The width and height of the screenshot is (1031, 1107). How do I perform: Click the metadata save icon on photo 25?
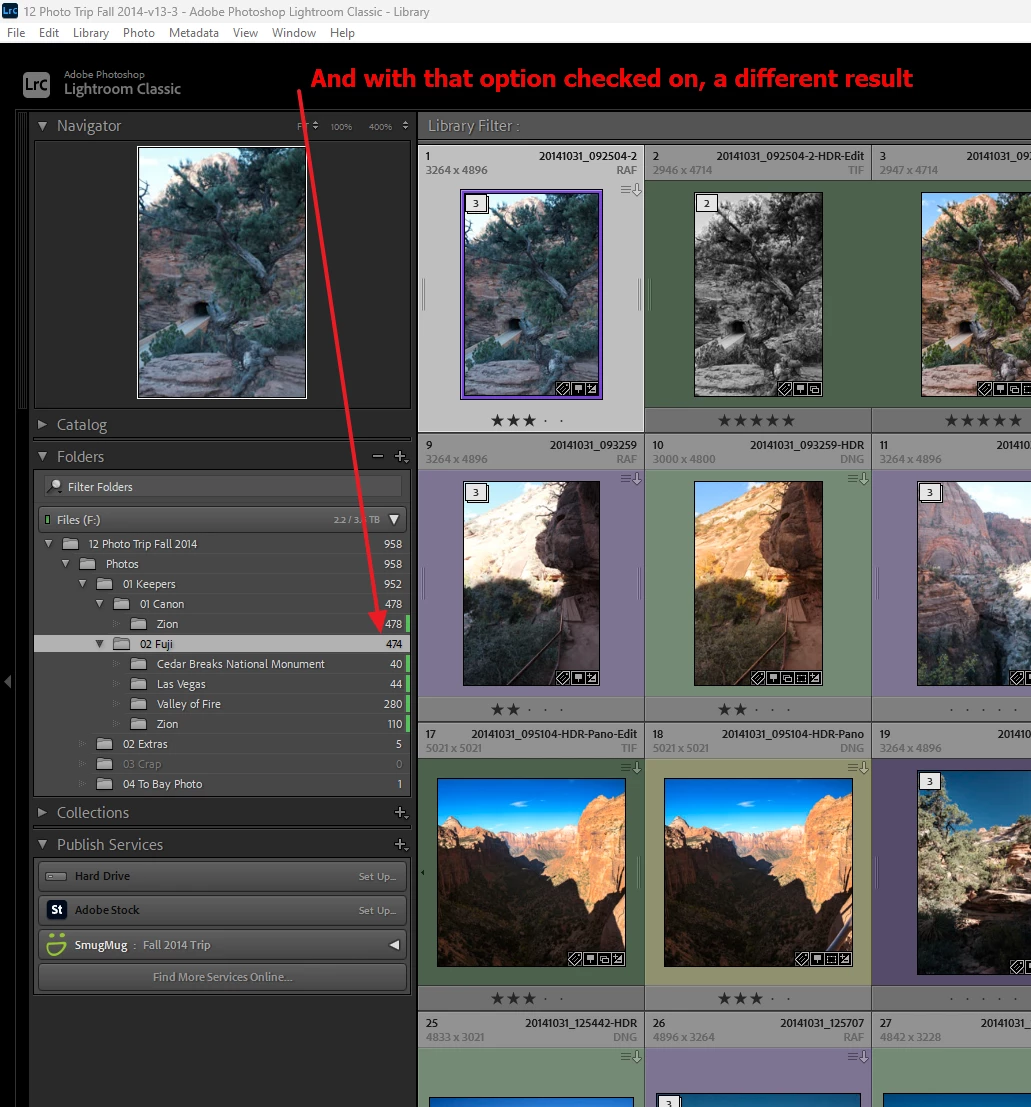click(x=631, y=1056)
